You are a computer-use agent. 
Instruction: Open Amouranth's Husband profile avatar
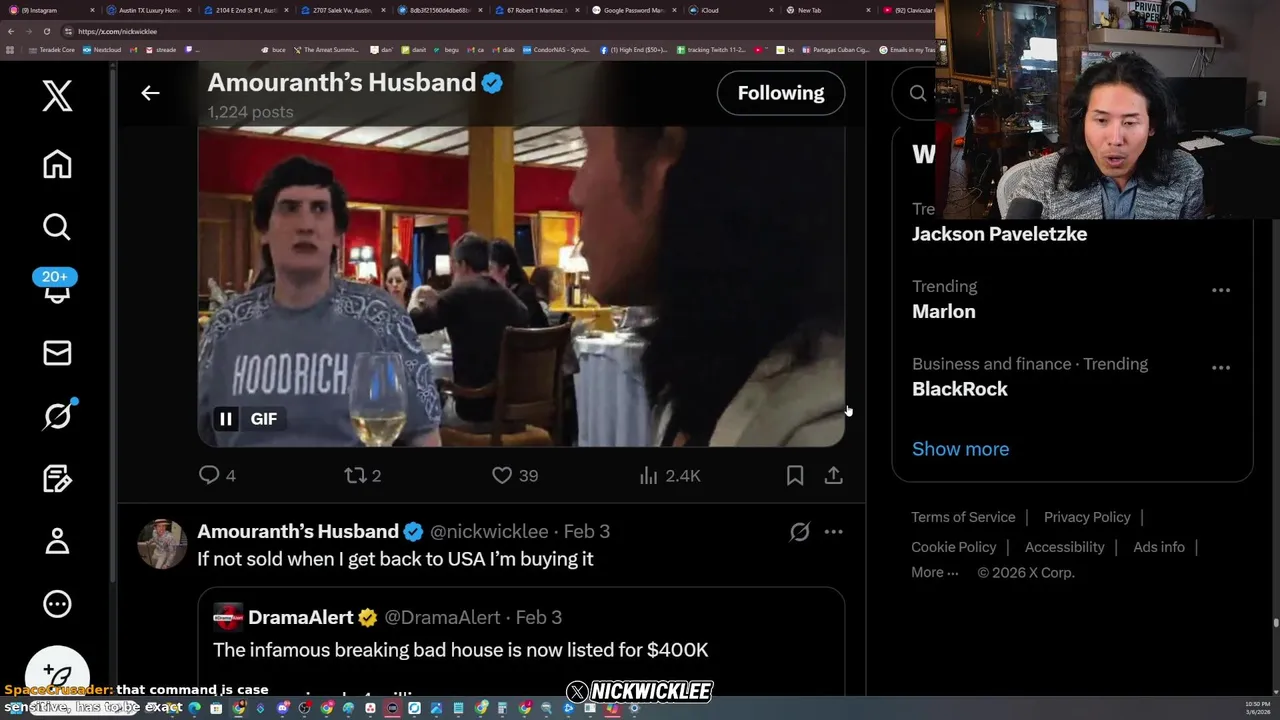[162, 544]
